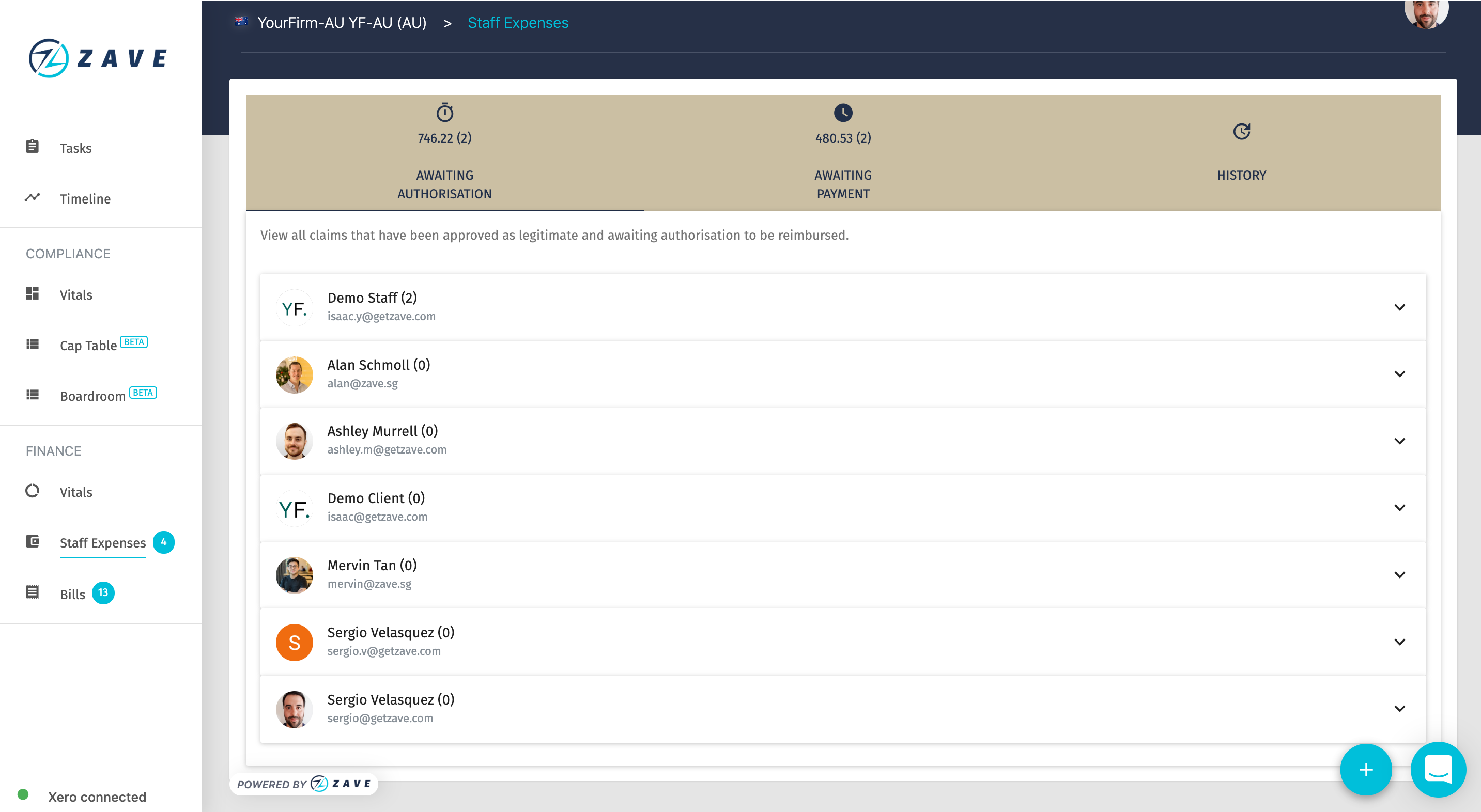Open Vitals under Finance
1481x812 pixels.
tap(76, 492)
